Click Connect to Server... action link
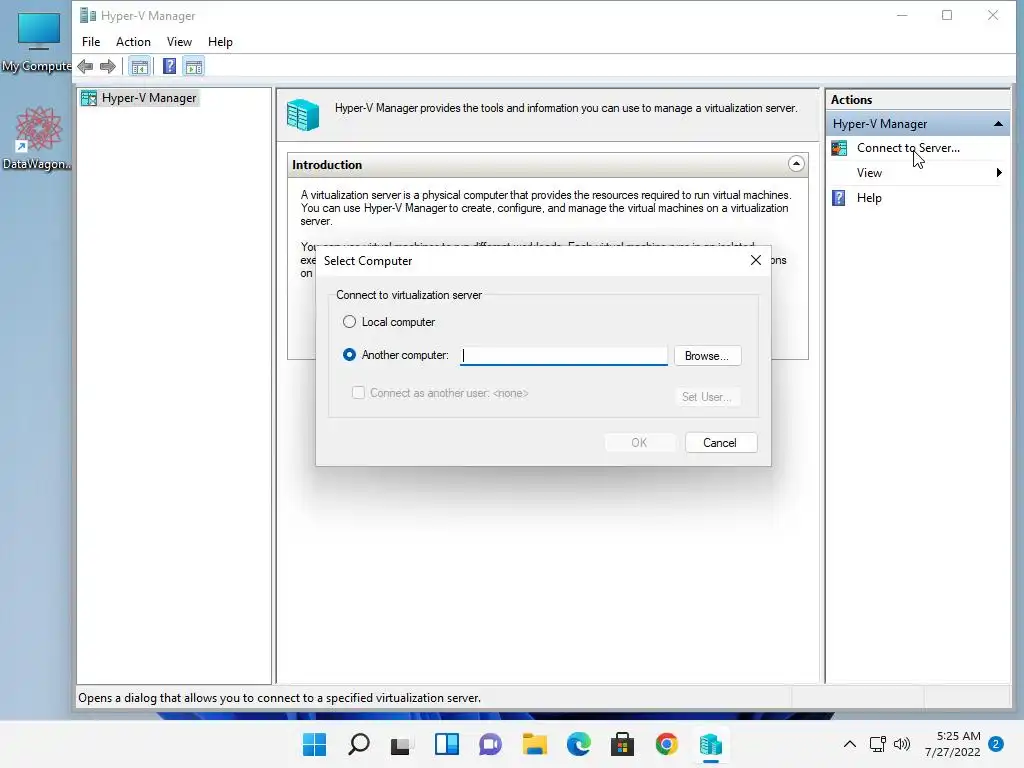This screenshot has width=1024, height=768. coord(908,148)
